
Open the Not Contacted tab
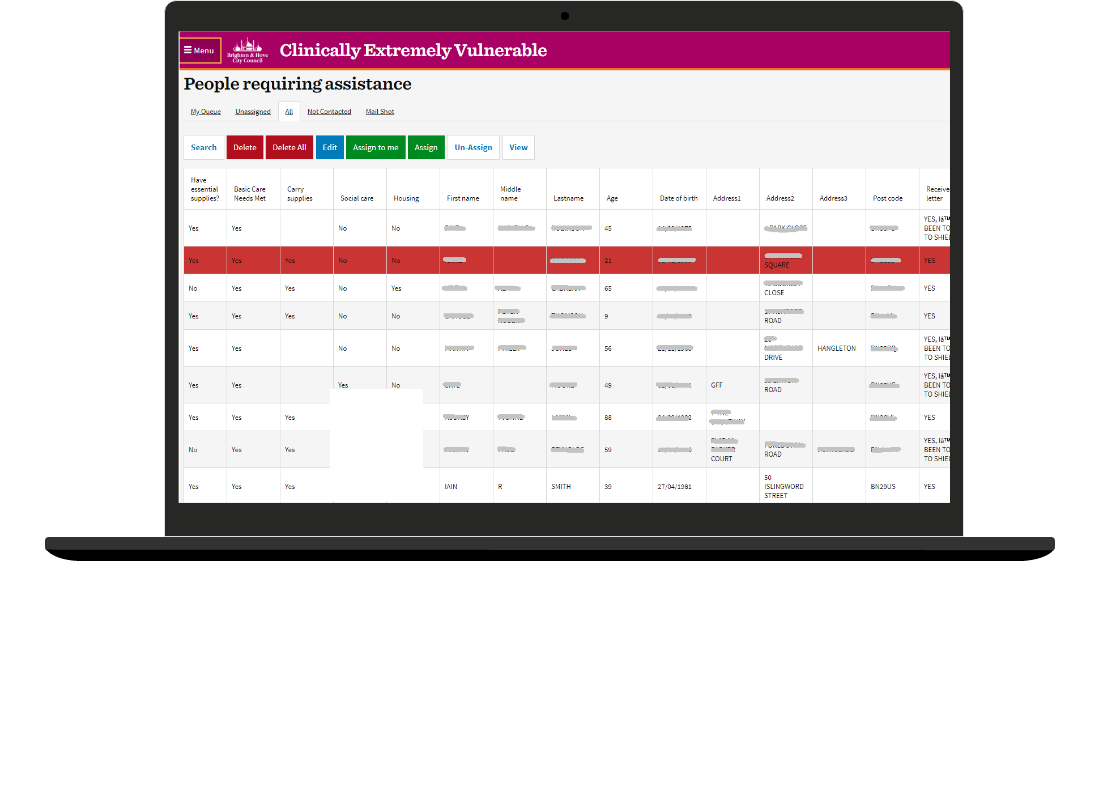click(329, 112)
